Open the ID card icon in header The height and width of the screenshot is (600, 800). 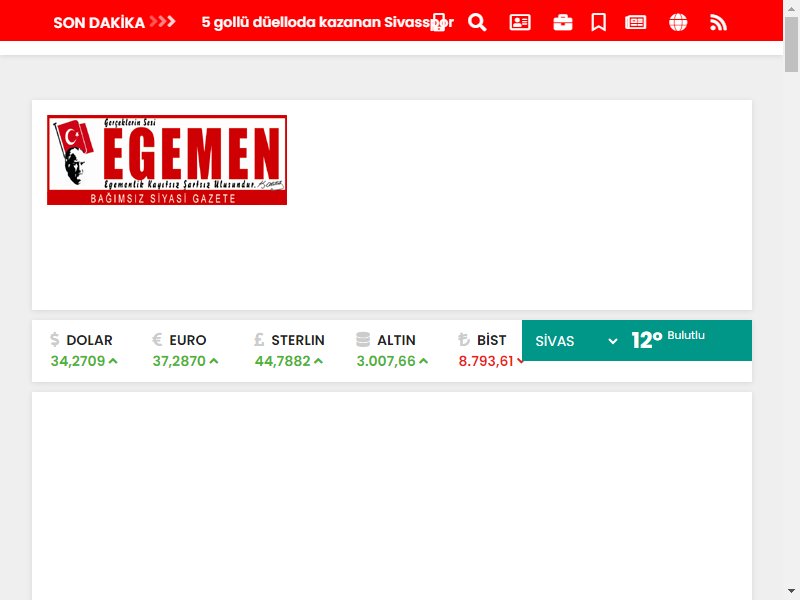tap(520, 22)
